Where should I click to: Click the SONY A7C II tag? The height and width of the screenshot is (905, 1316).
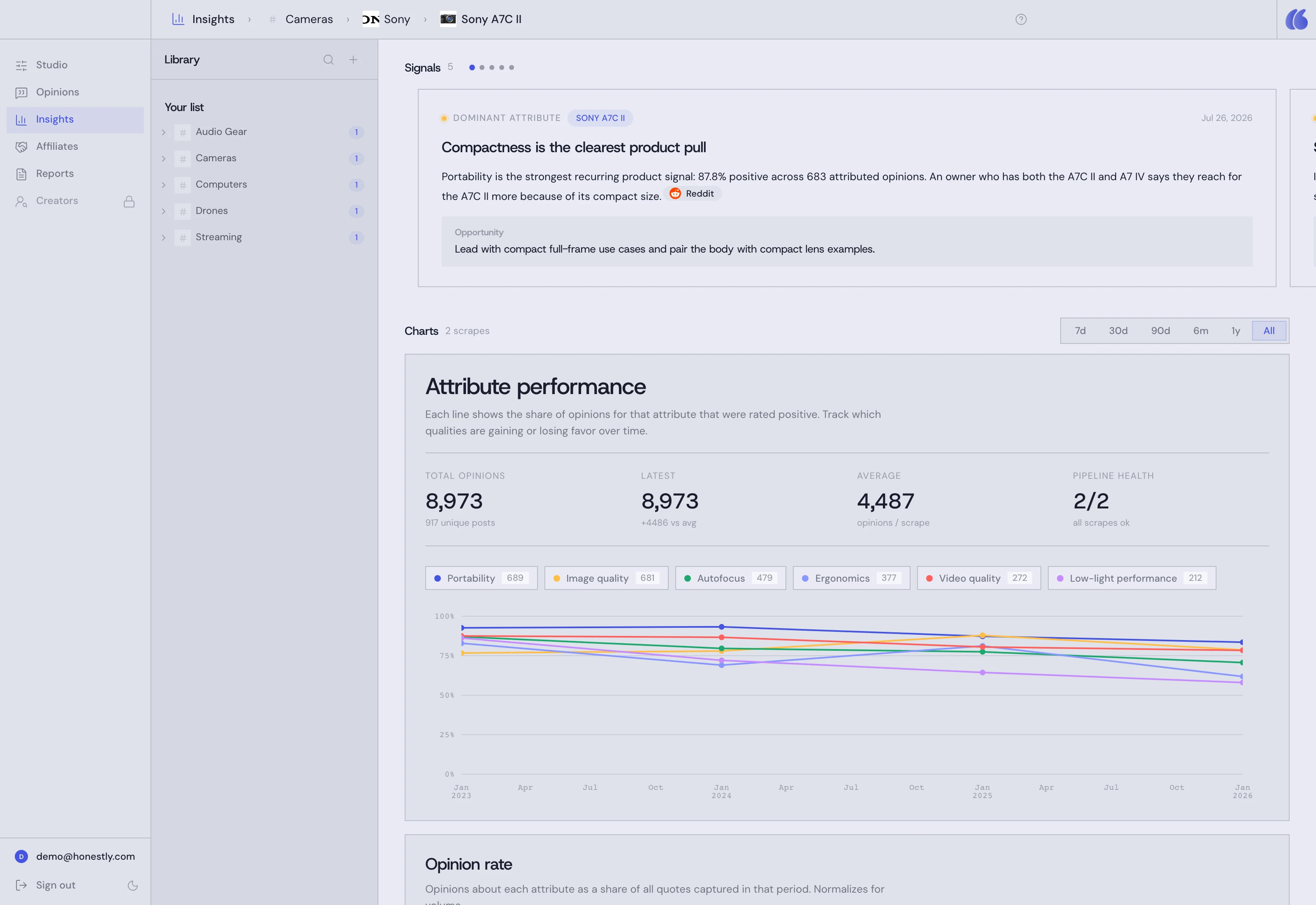pyautogui.click(x=600, y=118)
